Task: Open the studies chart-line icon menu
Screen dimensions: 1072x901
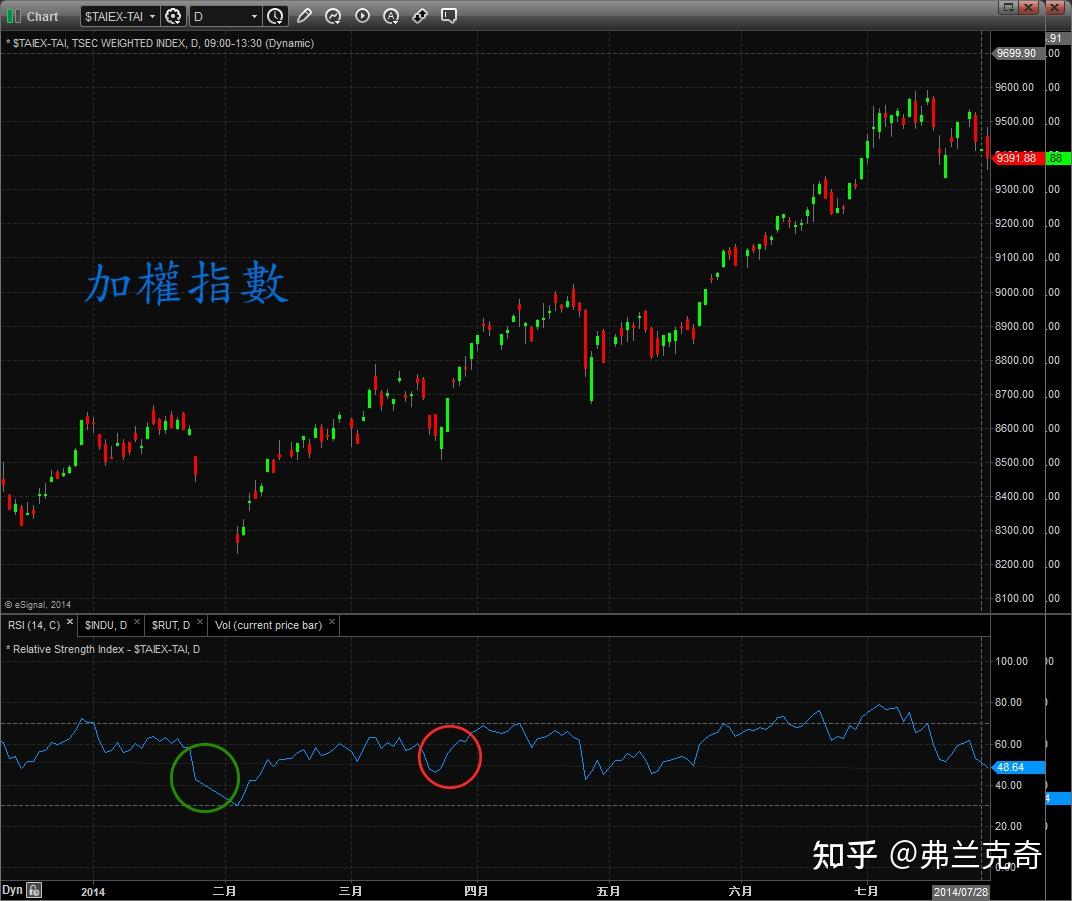Action: click(333, 16)
